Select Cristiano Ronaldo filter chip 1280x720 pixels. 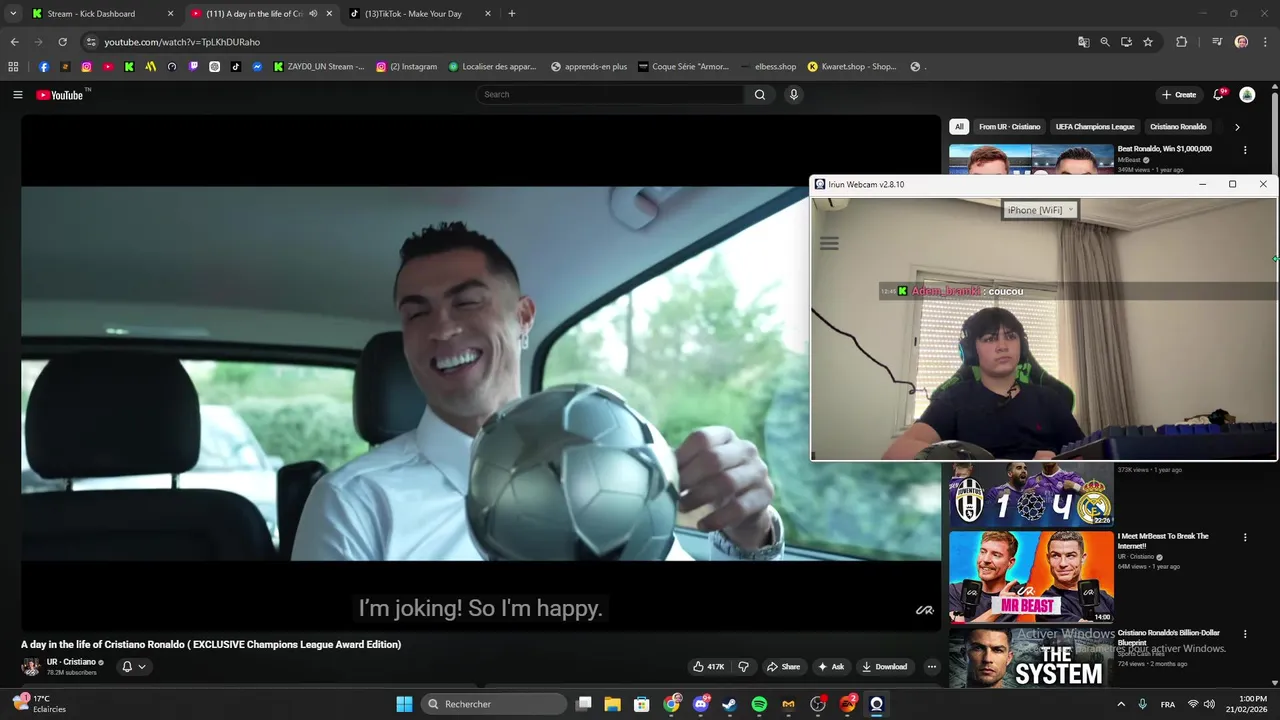point(1178,127)
